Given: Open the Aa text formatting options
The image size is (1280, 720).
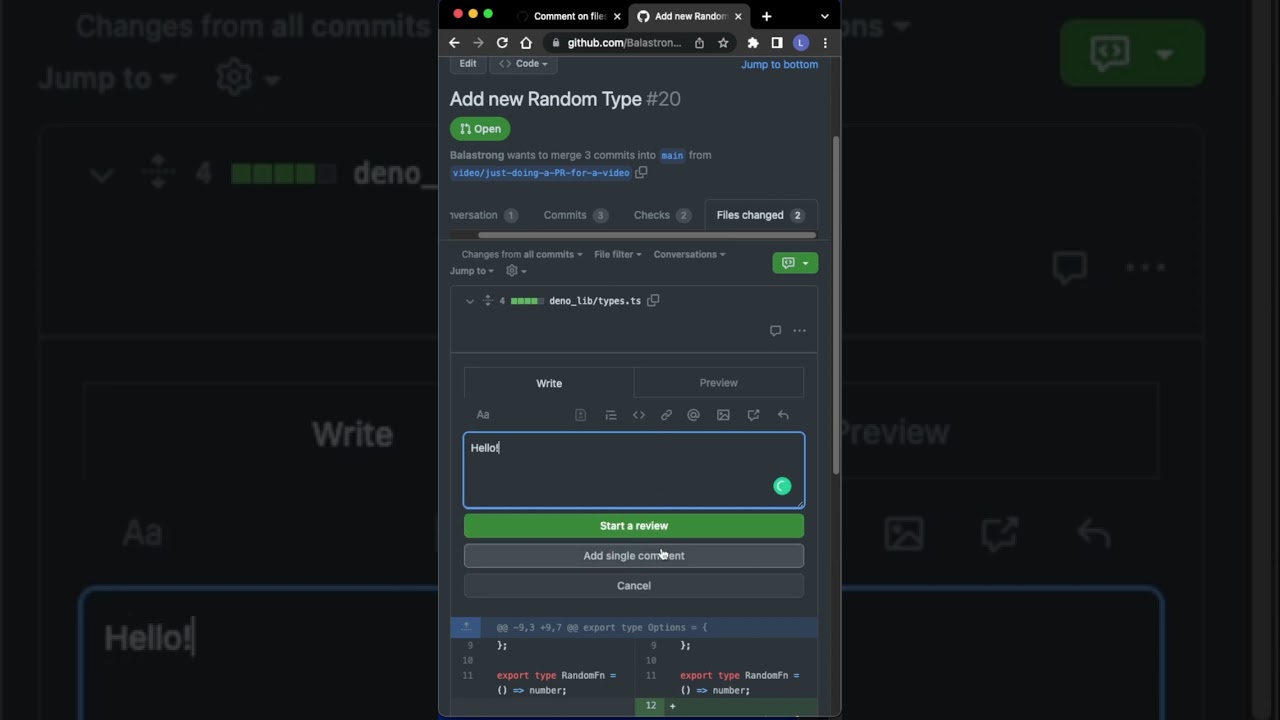Looking at the screenshot, I should (483, 415).
